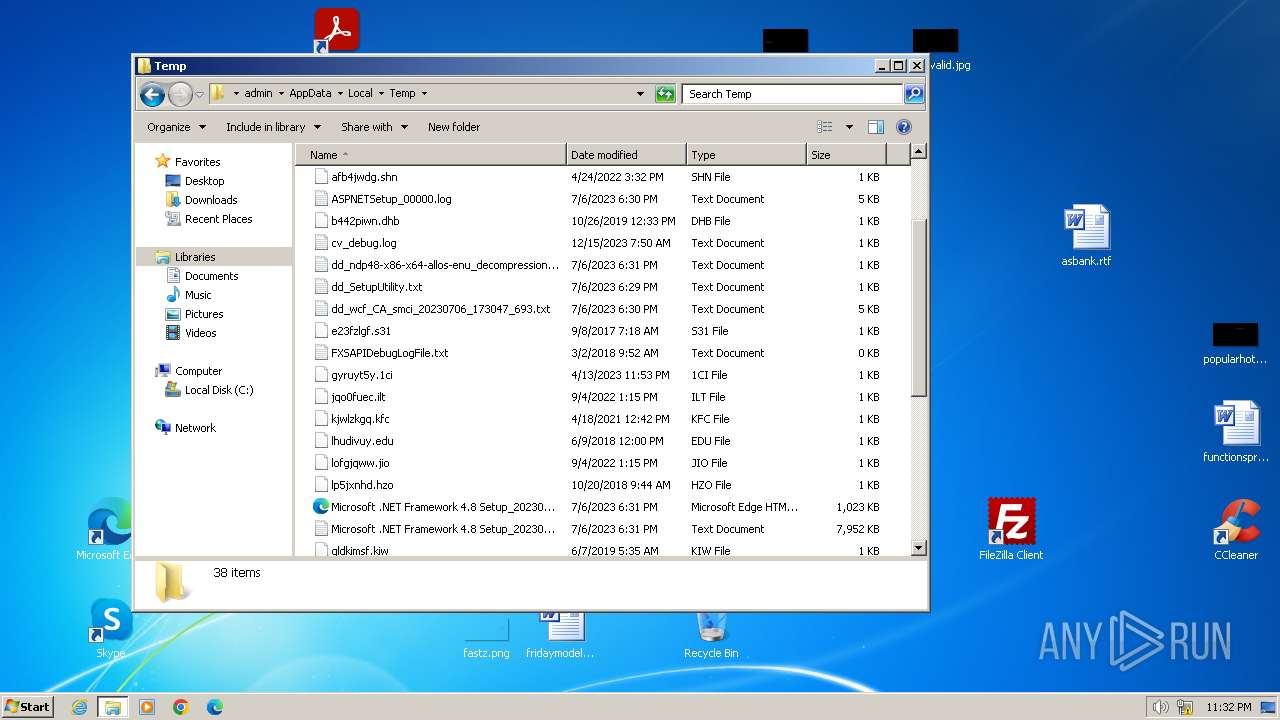The width and height of the screenshot is (1280, 720).
Task: Click the Microsoft Edge HTML file icon
Action: coord(321,507)
